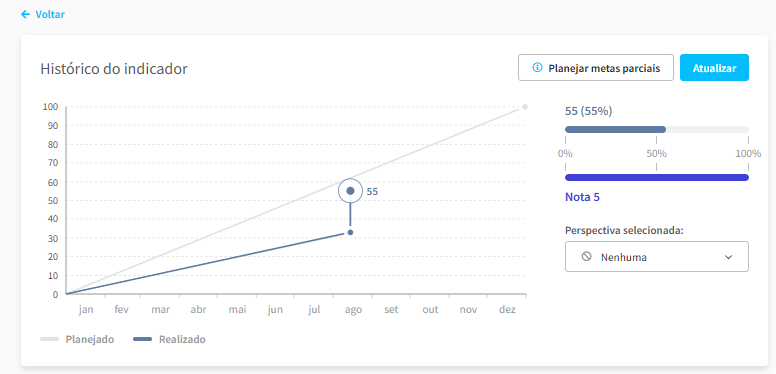Viewport: 776px width, 374px height.
Task: Click the chevron arrow in Nenhuma dropdown
Action: pos(728,257)
